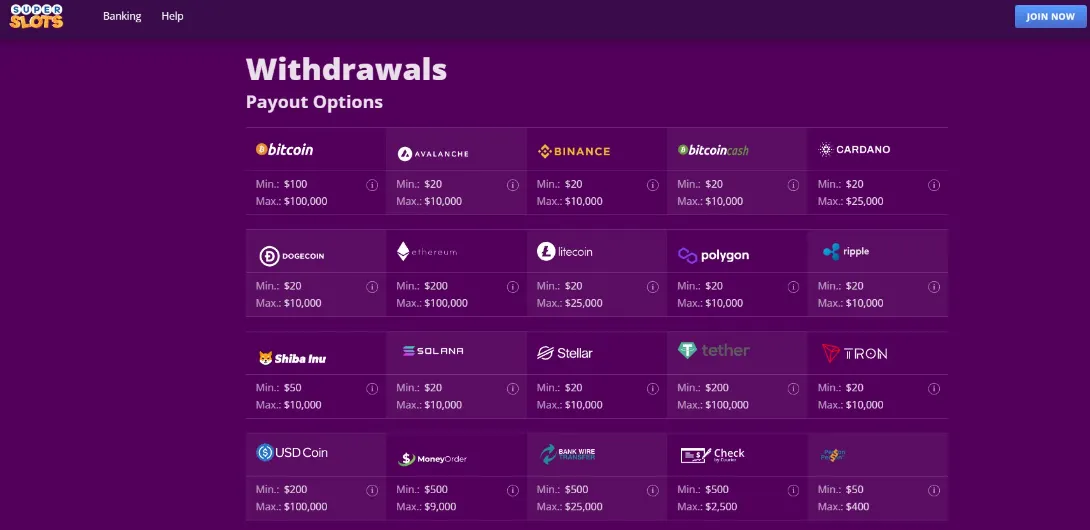Show info for Bitcoin withdrawal limits
The image size is (1090, 530).
pos(372,185)
